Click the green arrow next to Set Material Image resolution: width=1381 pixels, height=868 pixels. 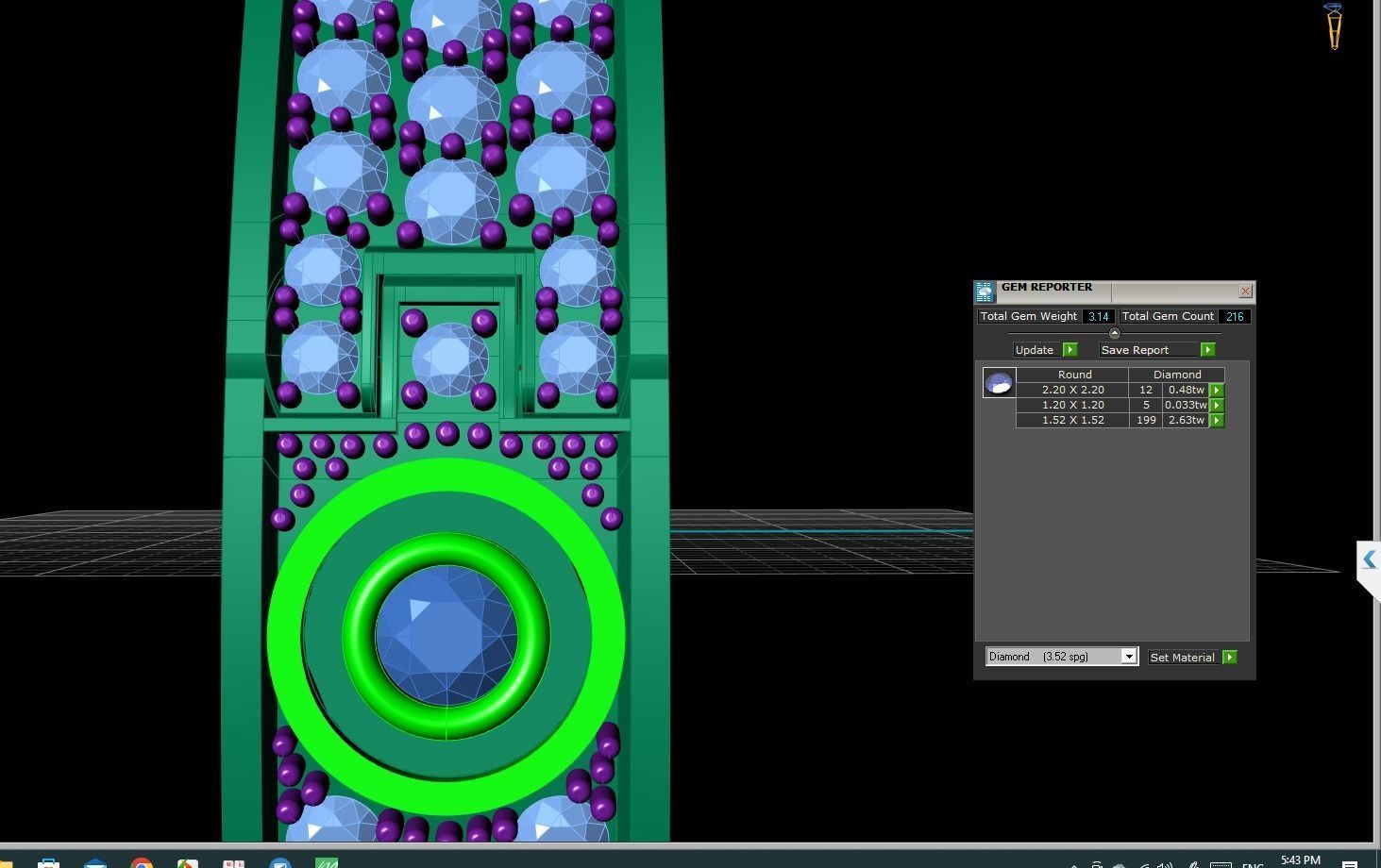point(1230,658)
